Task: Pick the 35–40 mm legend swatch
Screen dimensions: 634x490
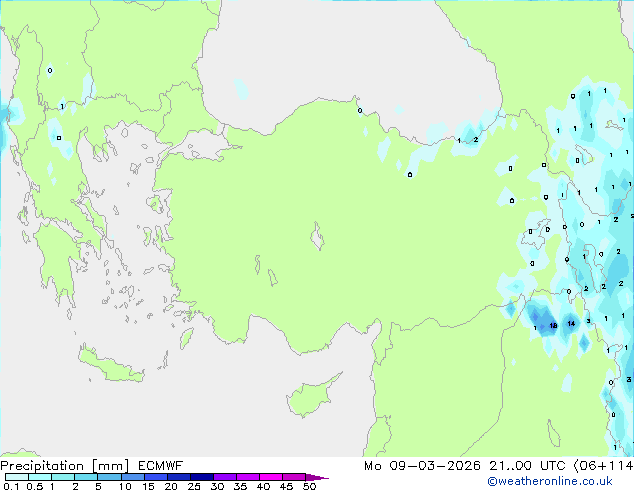Action: coord(247,477)
